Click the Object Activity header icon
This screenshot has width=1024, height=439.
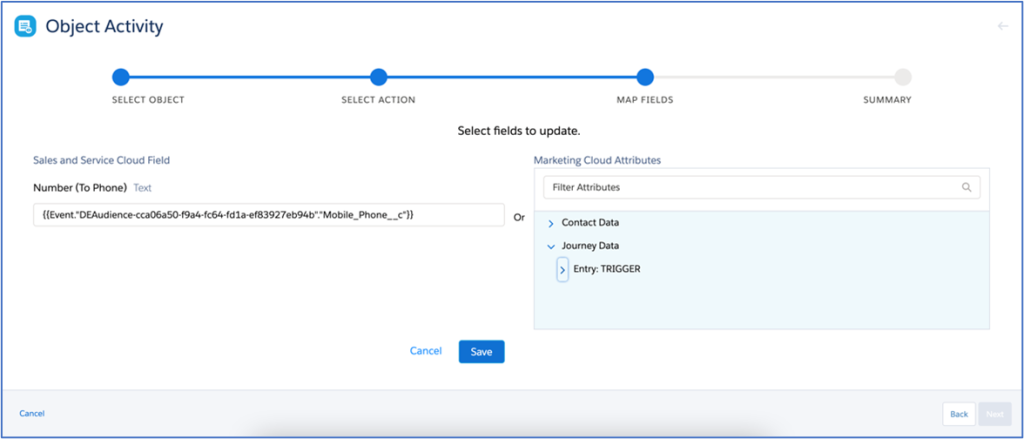coord(25,27)
